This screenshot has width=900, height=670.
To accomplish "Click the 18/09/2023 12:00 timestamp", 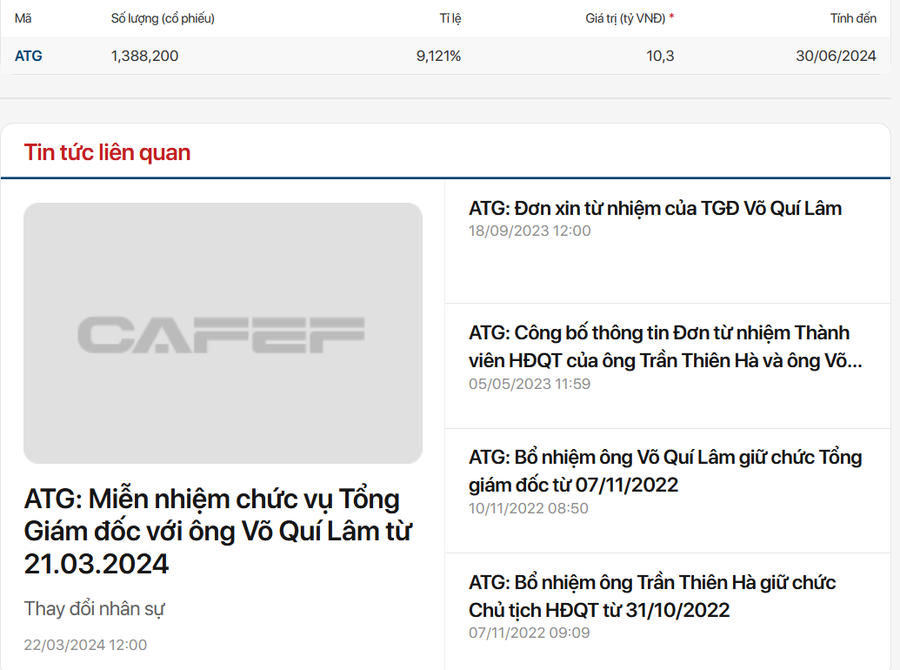I will click(529, 231).
